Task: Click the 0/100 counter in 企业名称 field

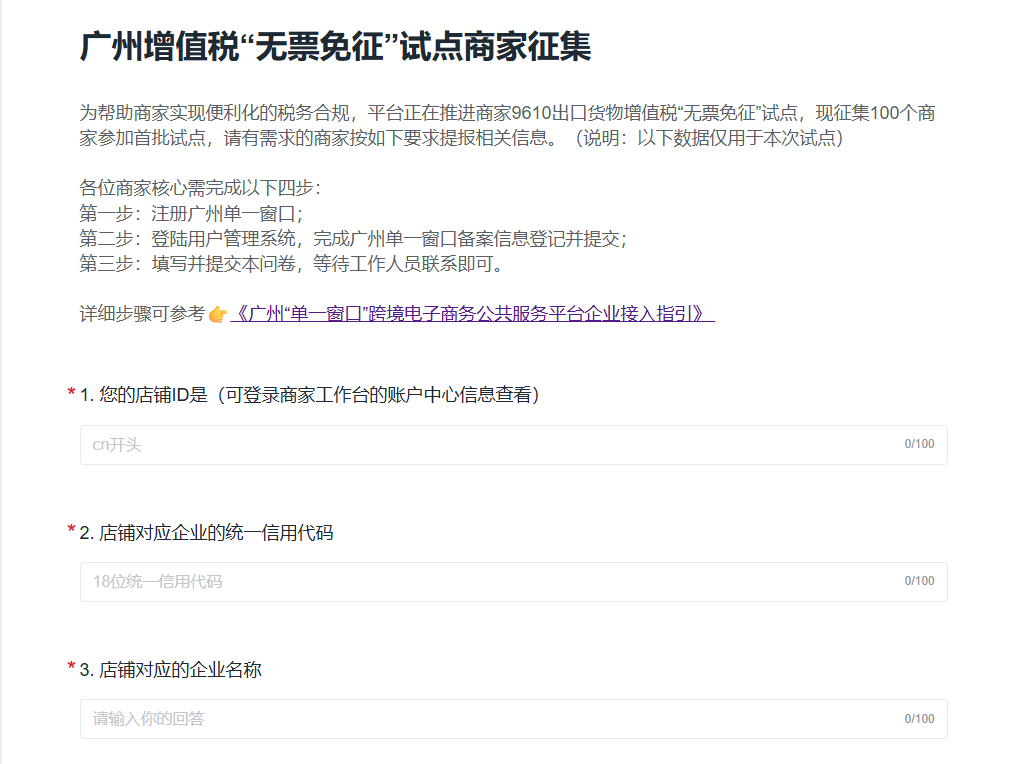Action: tap(919, 718)
